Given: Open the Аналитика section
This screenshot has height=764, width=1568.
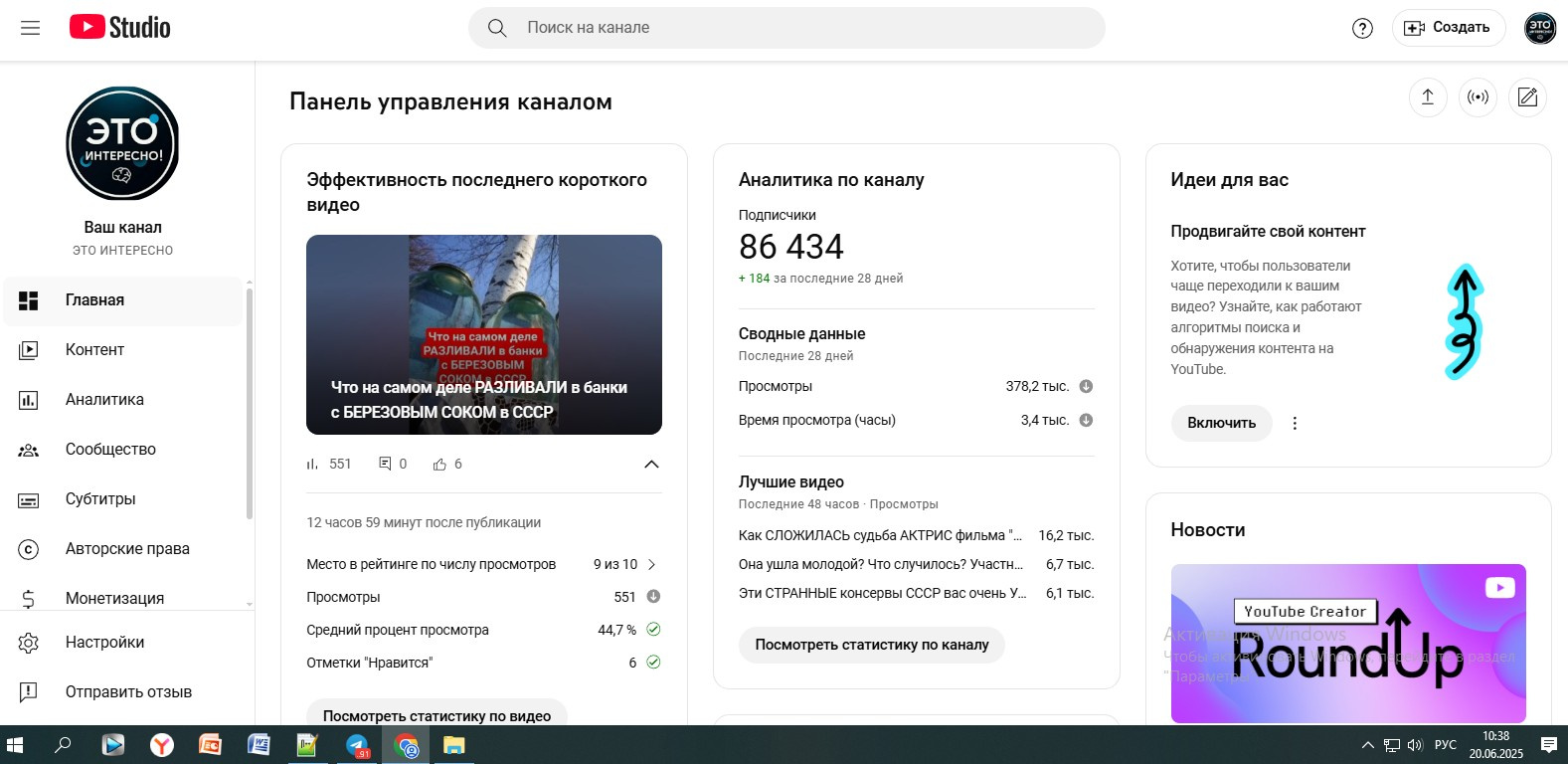Looking at the screenshot, I should pyautogui.click(x=121, y=400).
